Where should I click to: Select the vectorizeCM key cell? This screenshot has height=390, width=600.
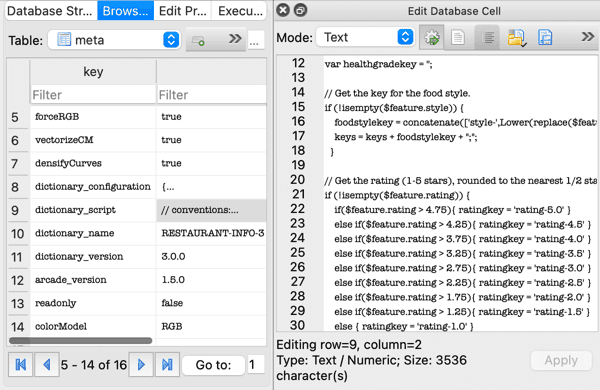click(x=93, y=140)
